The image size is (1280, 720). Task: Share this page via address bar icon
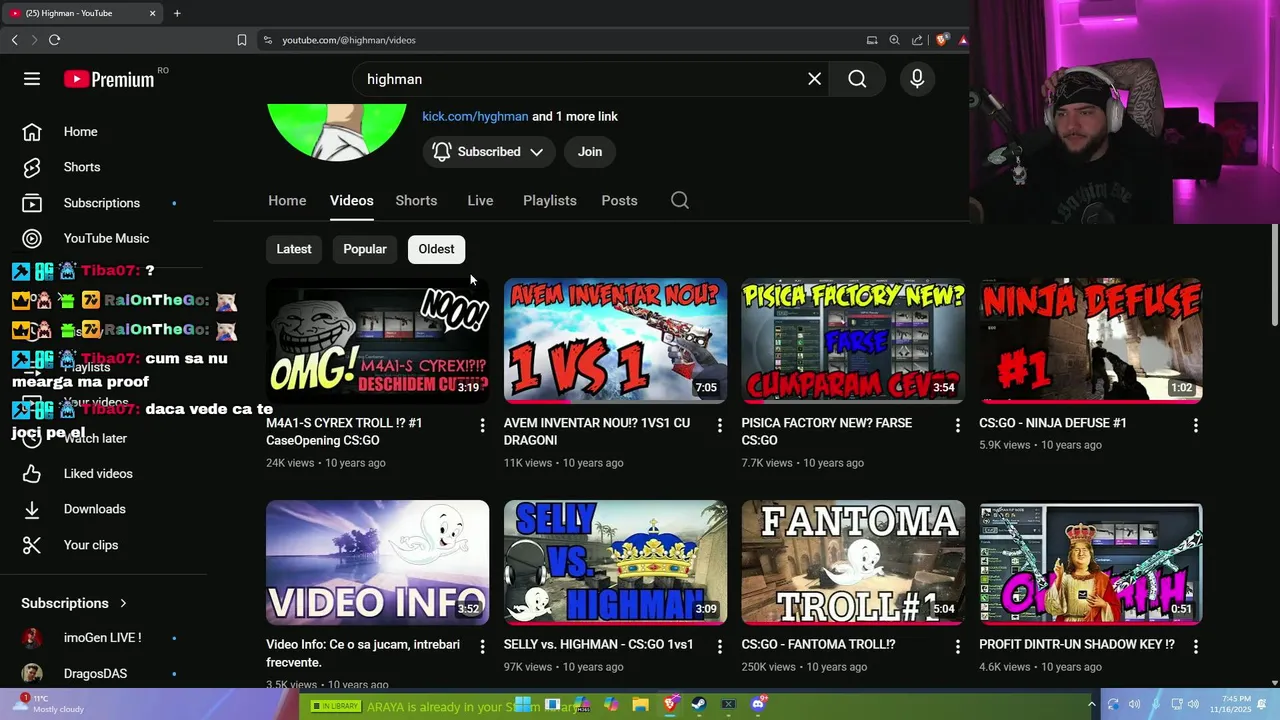[917, 40]
